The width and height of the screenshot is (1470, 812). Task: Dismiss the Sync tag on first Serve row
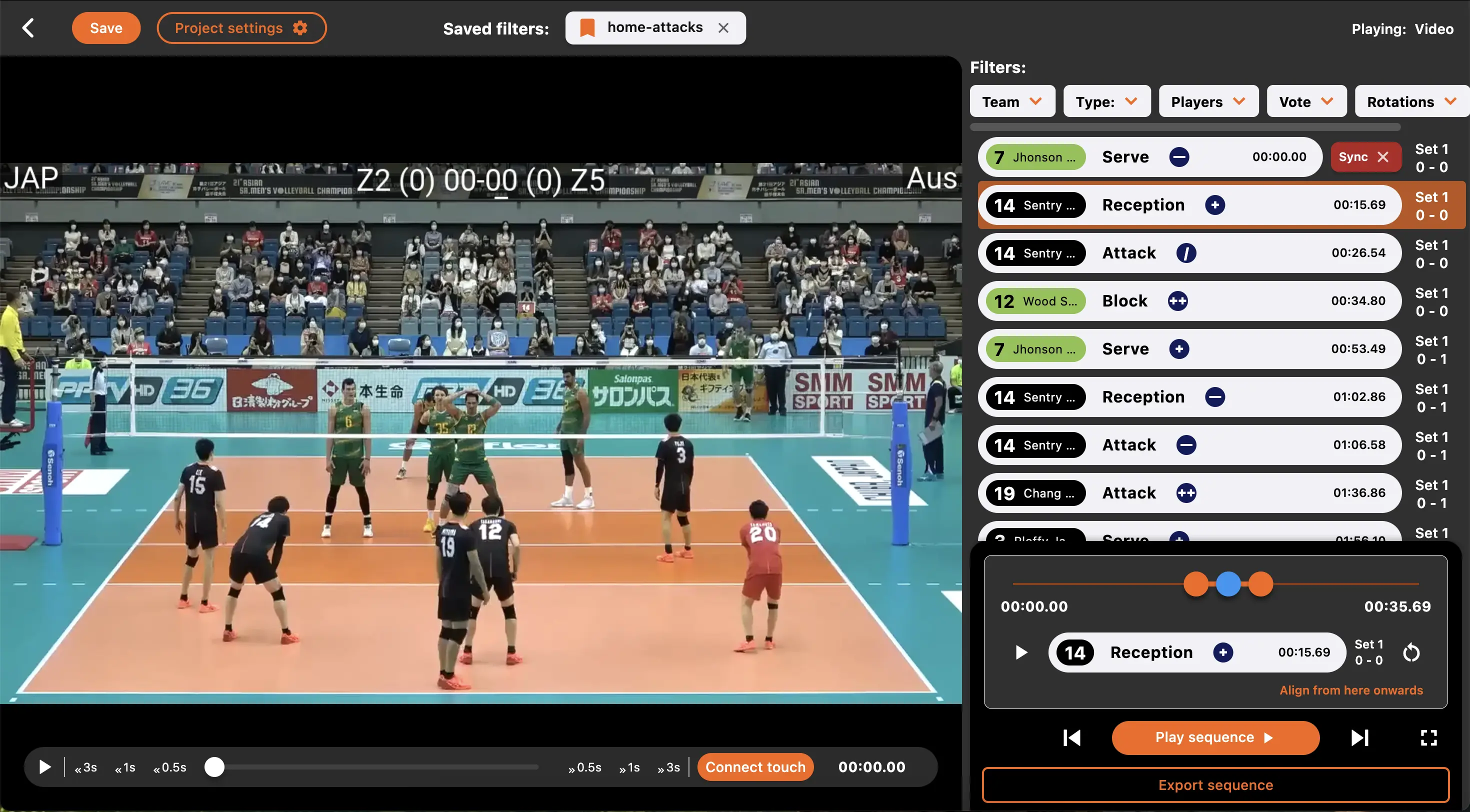point(1382,157)
